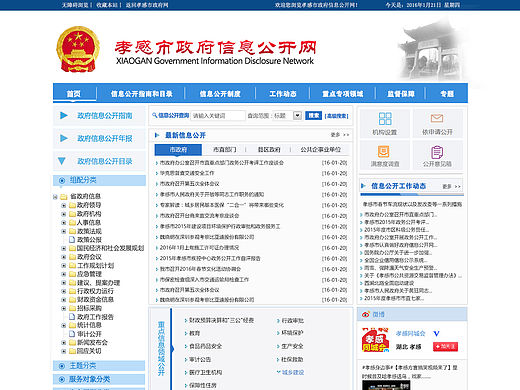520x390 pixels.
Task: Open the 高级搜索 link
Action: pyautogui.click(x=337, y=116)
